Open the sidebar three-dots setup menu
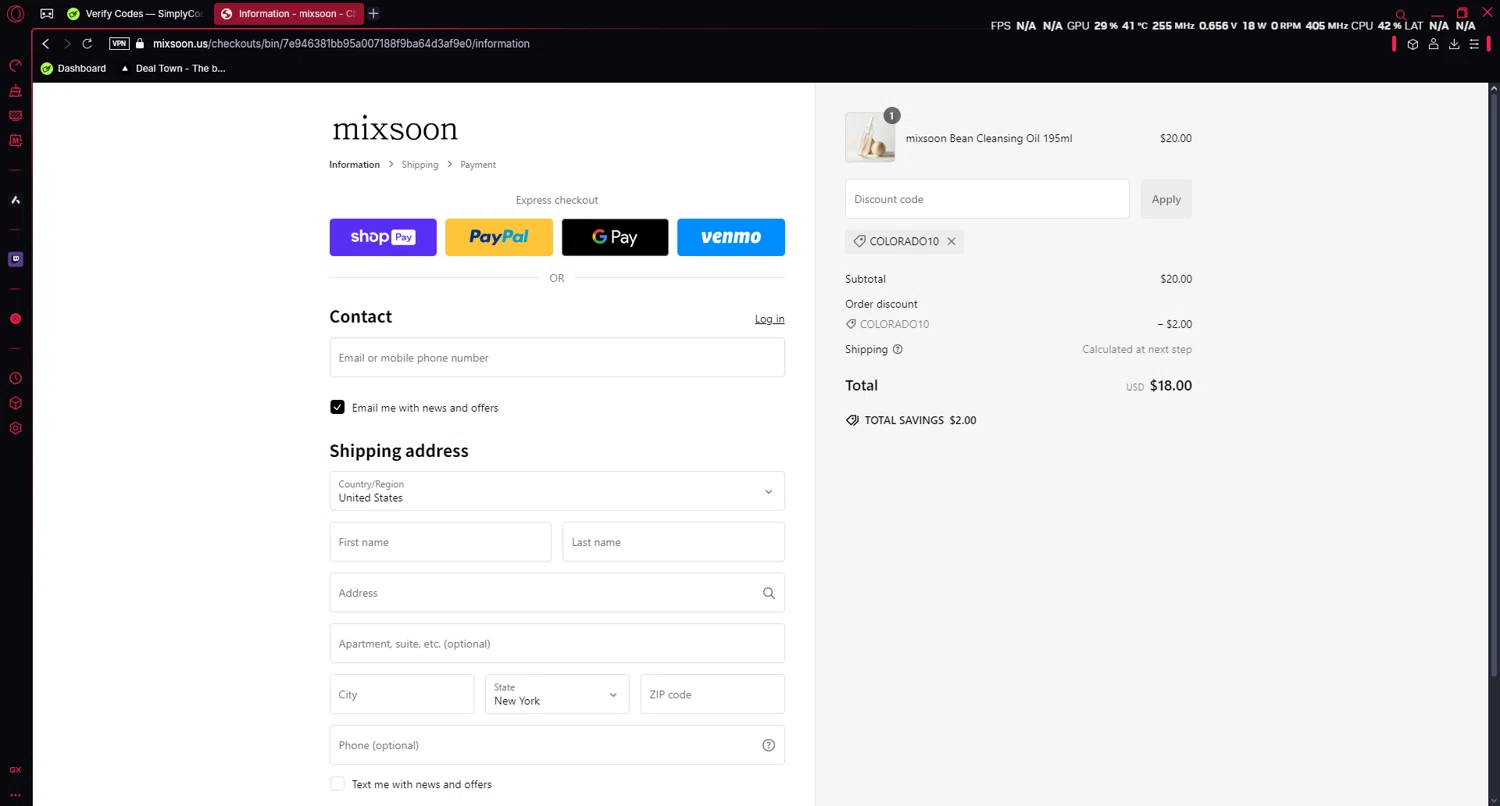The image size is (1500, 806). coord(15,795)
